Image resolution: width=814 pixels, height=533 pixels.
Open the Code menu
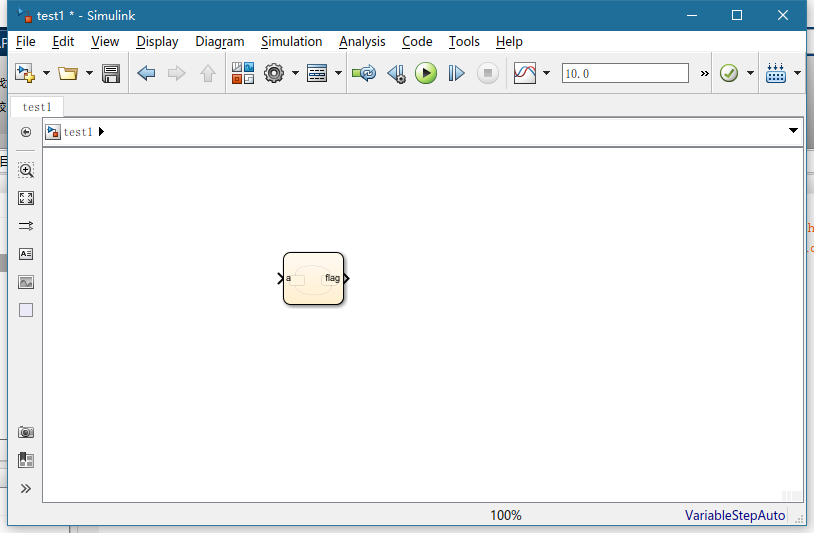(x=417, y=42)
